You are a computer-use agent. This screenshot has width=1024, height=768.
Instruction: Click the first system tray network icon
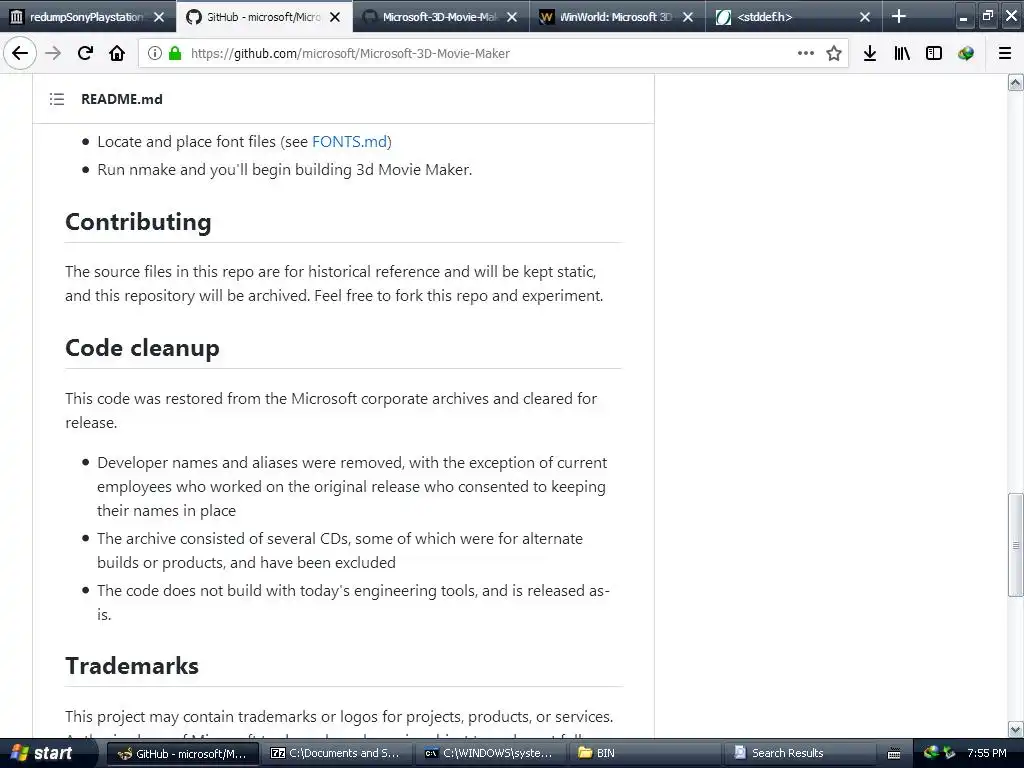click(x=931, y=753)
